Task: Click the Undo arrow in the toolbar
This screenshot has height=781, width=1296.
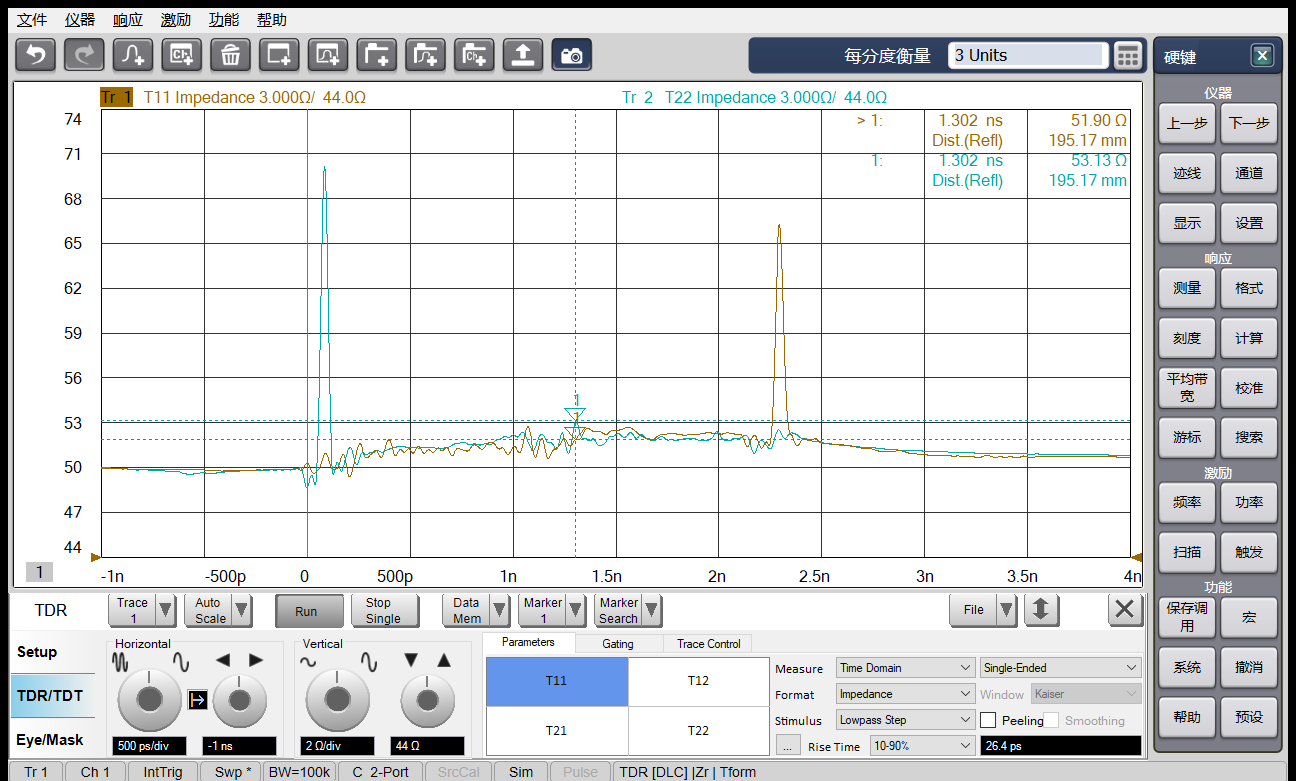Action: (35, 55)
